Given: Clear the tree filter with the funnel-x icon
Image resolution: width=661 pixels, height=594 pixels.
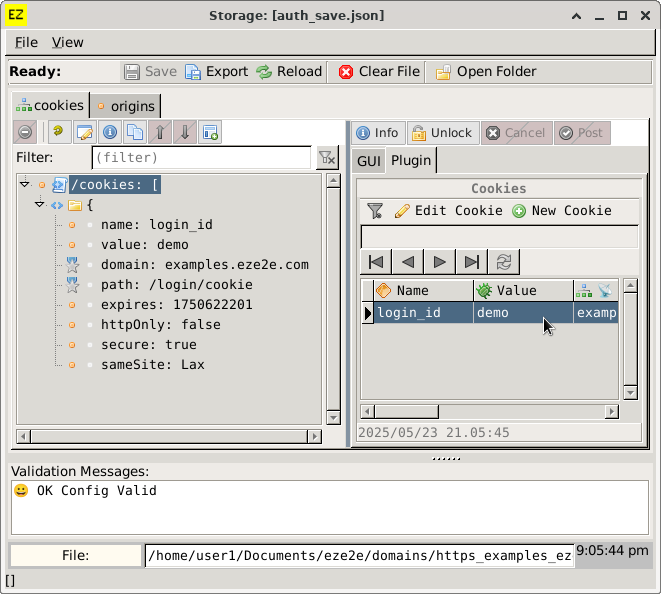Looking at the screenshot, I should pyautogui.click(x=327, y=158).
